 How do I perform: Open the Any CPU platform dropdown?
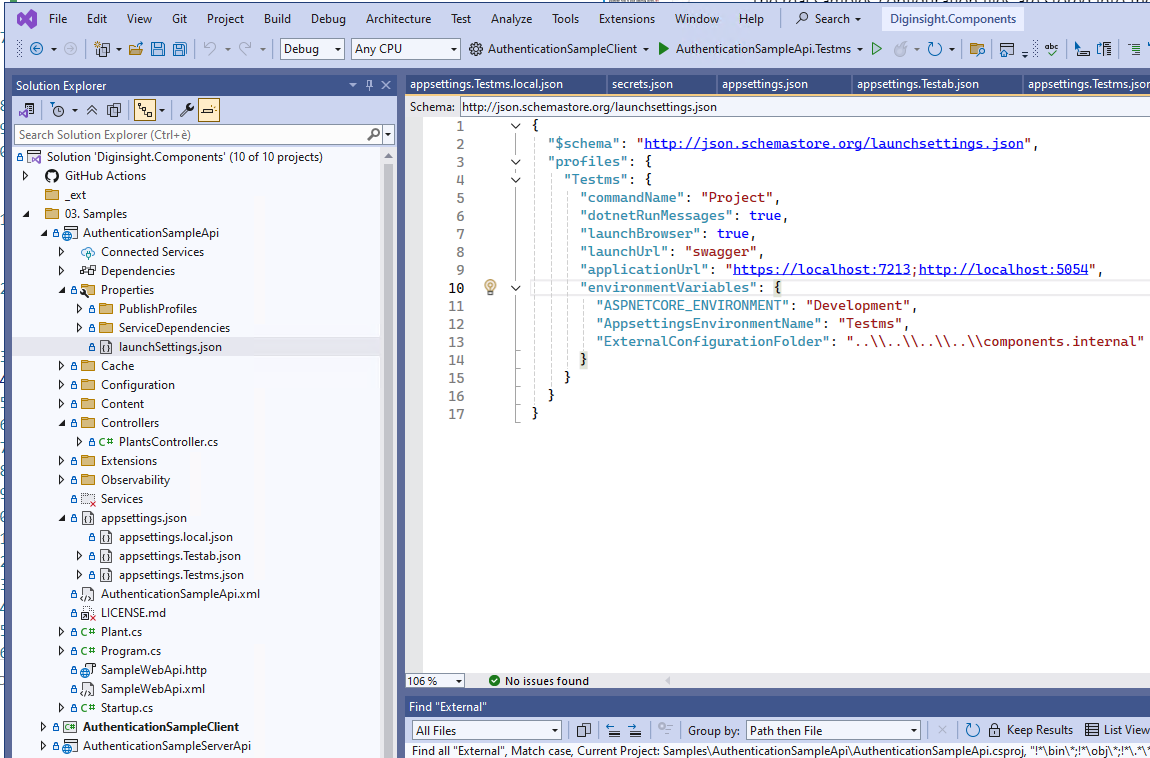tap(405, 48)
